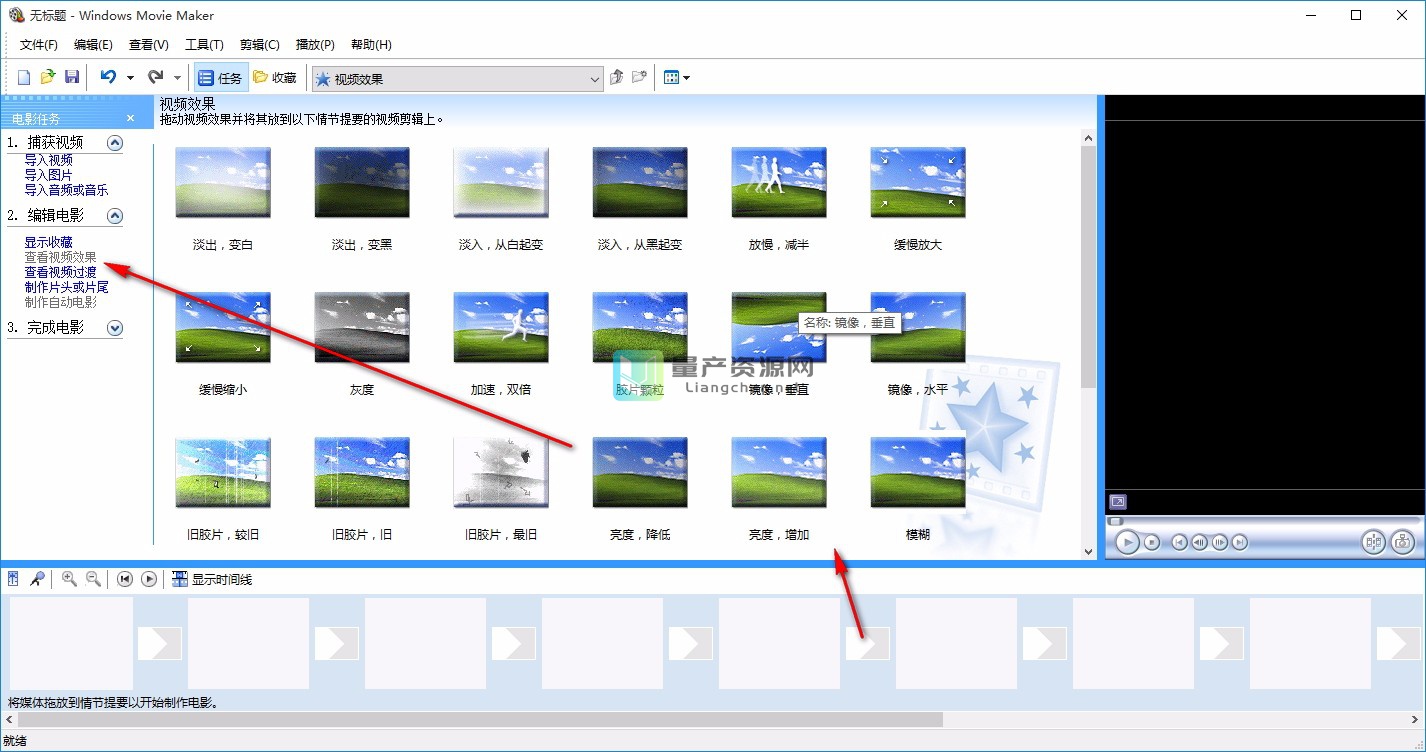
Task: Select the 淡入，从黑起变 effect thumbnail
Action: (x=639, y=182)
